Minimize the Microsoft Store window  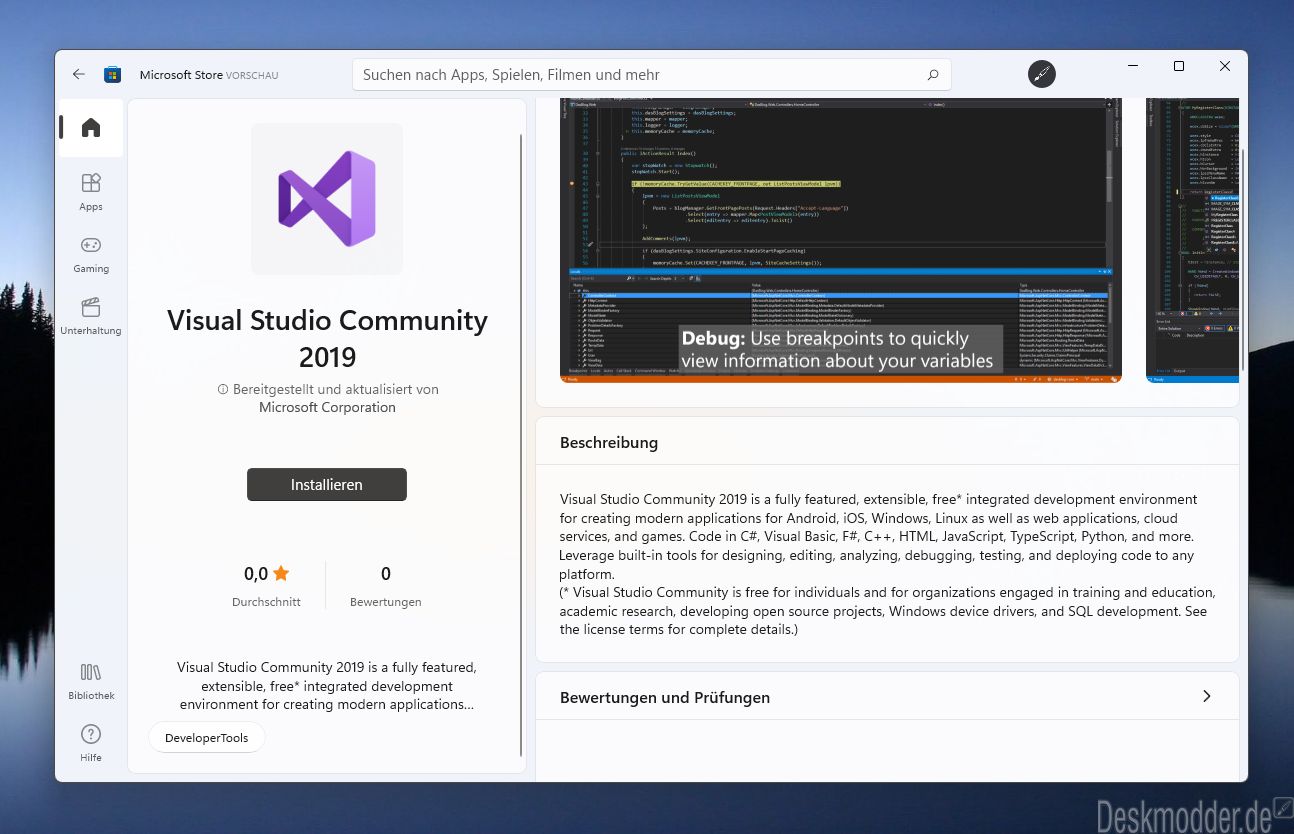(x=1133, y=66)
